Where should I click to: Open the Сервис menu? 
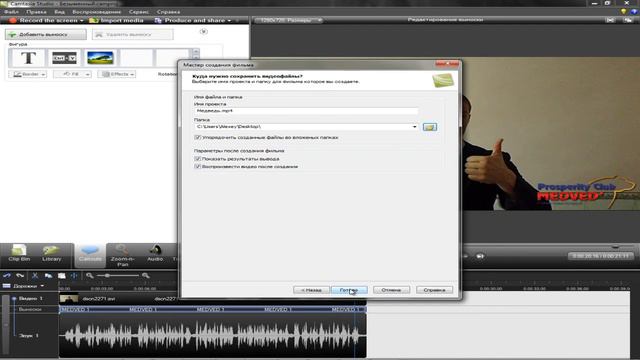pyautogui.click(x=139, y=12)
